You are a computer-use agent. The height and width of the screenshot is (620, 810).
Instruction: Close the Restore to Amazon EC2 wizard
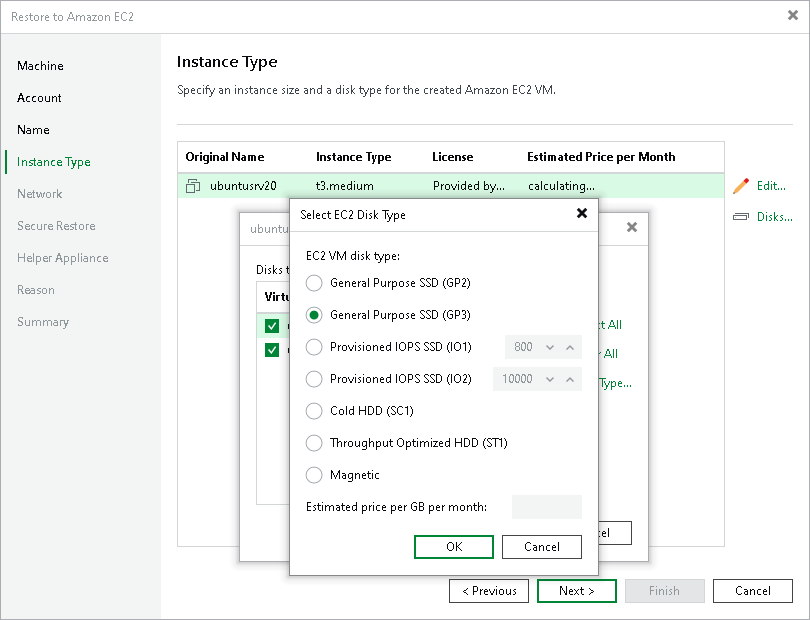pyautogui.click(x=792, y=16)
